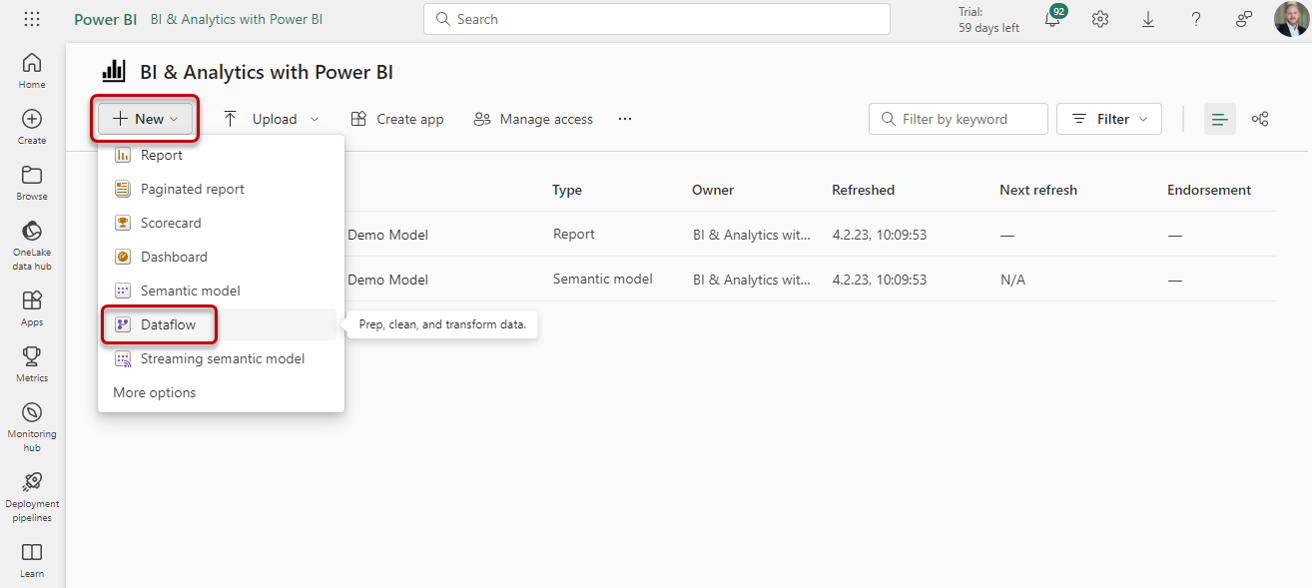Open Create in the left navigation

click(32, 127)
